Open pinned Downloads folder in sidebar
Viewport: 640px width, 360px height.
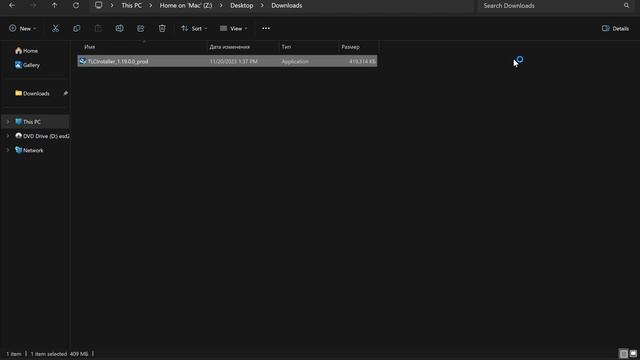[x=32, y=93]
